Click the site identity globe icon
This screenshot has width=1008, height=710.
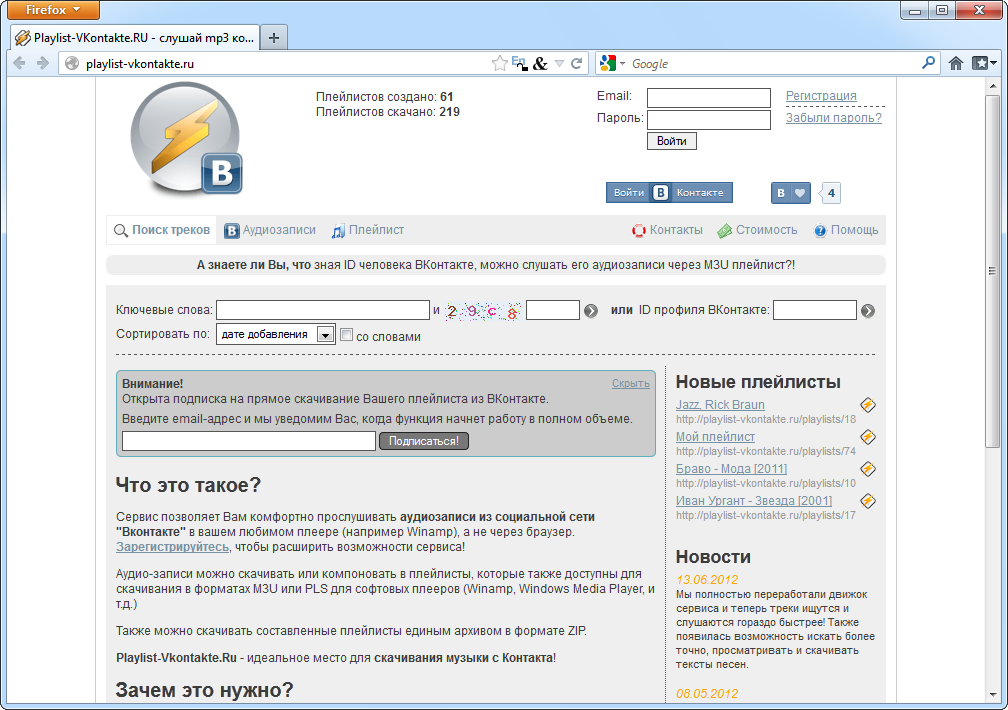click(72, 63)
